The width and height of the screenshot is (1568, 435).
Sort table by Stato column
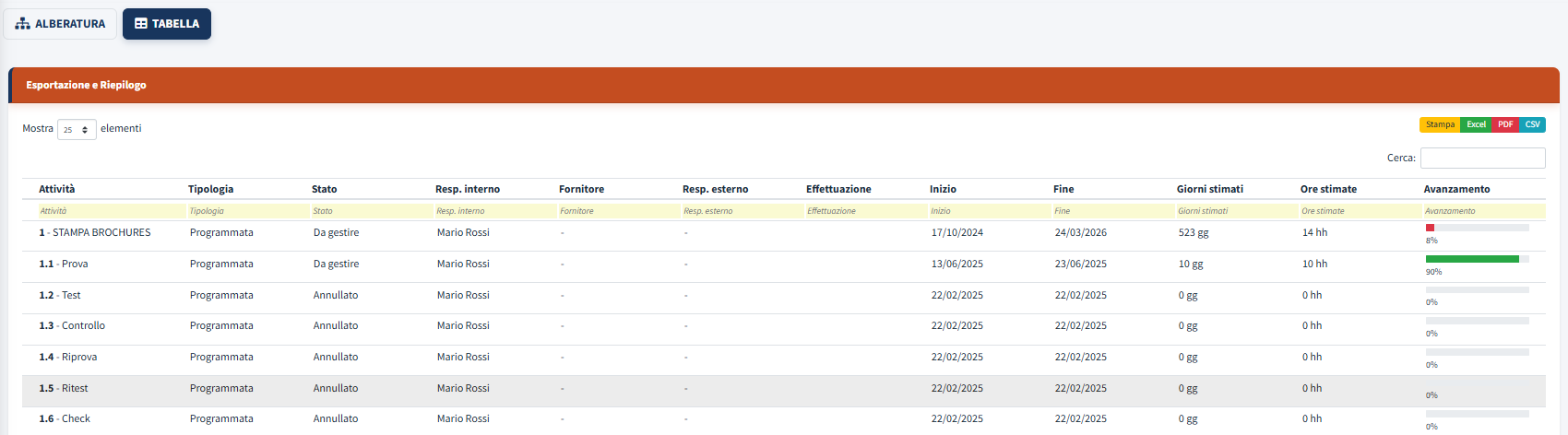pyautogui.click(x=325, y=189)
